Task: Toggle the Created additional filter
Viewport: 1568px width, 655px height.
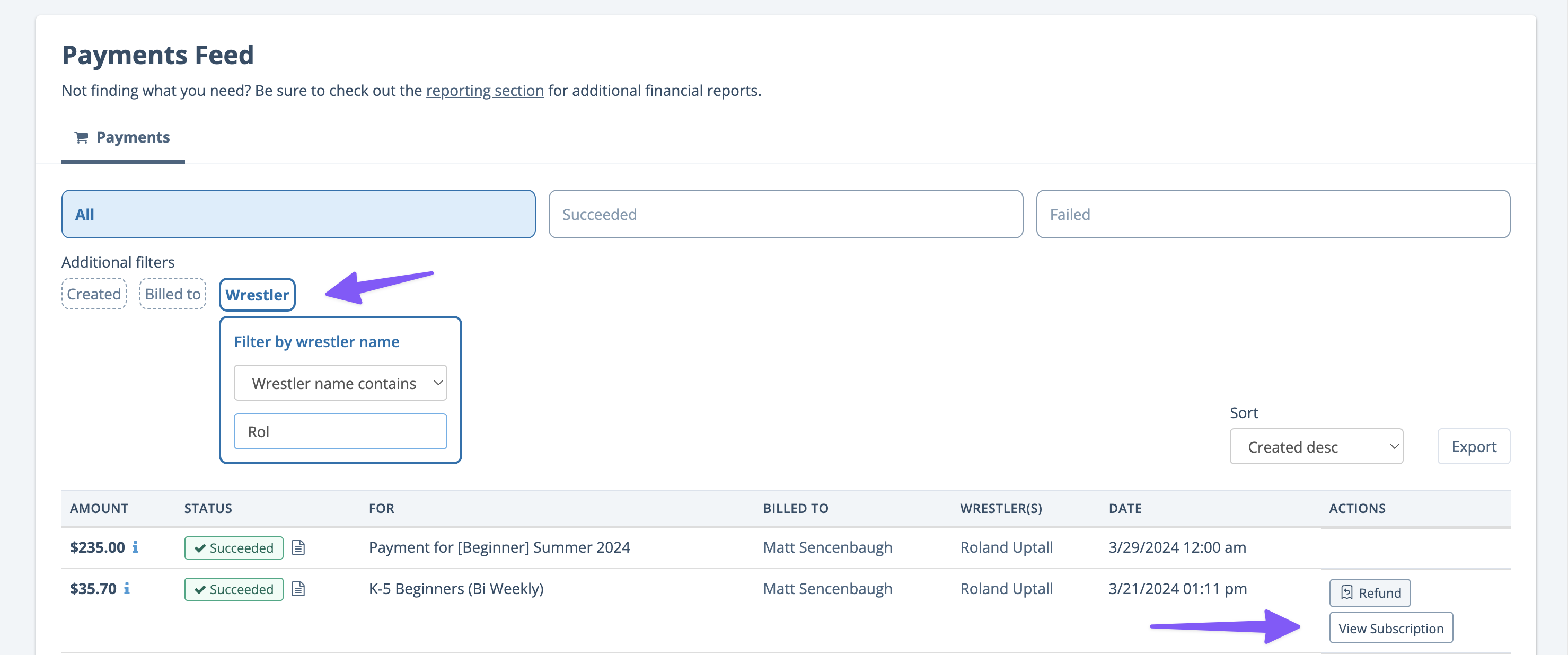Action: coord(94,294)
